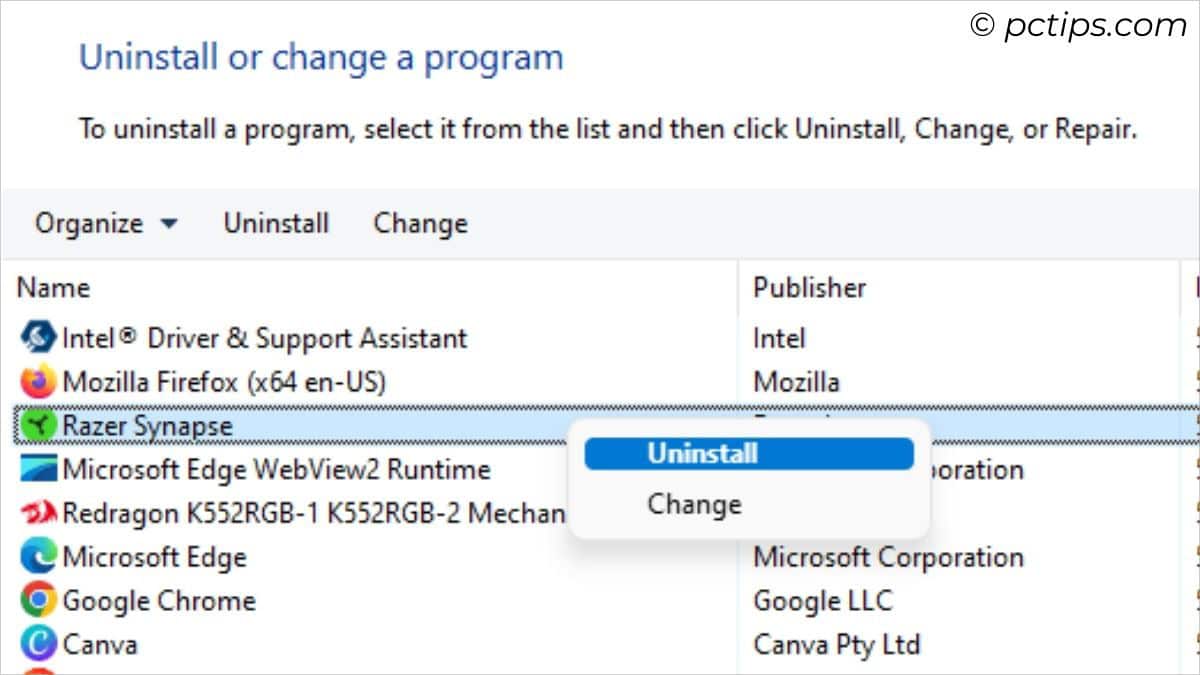This screenshot has height=675, width=1200.
Task: Sort programs by the Name column
Action: [x=52, y=287]
